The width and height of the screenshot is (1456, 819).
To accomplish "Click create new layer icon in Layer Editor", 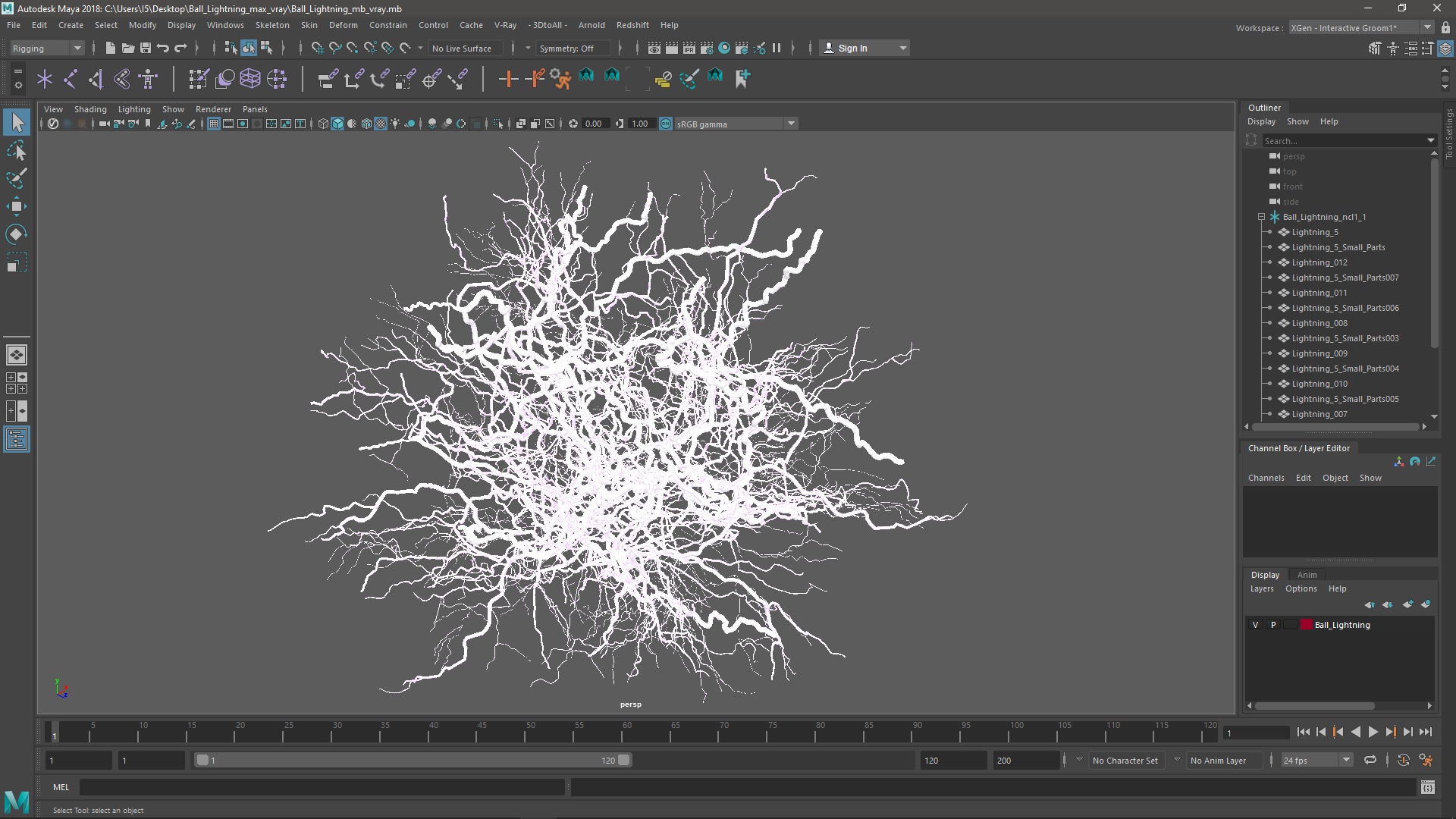I will pyautogui.click(x=1408, y=604).
